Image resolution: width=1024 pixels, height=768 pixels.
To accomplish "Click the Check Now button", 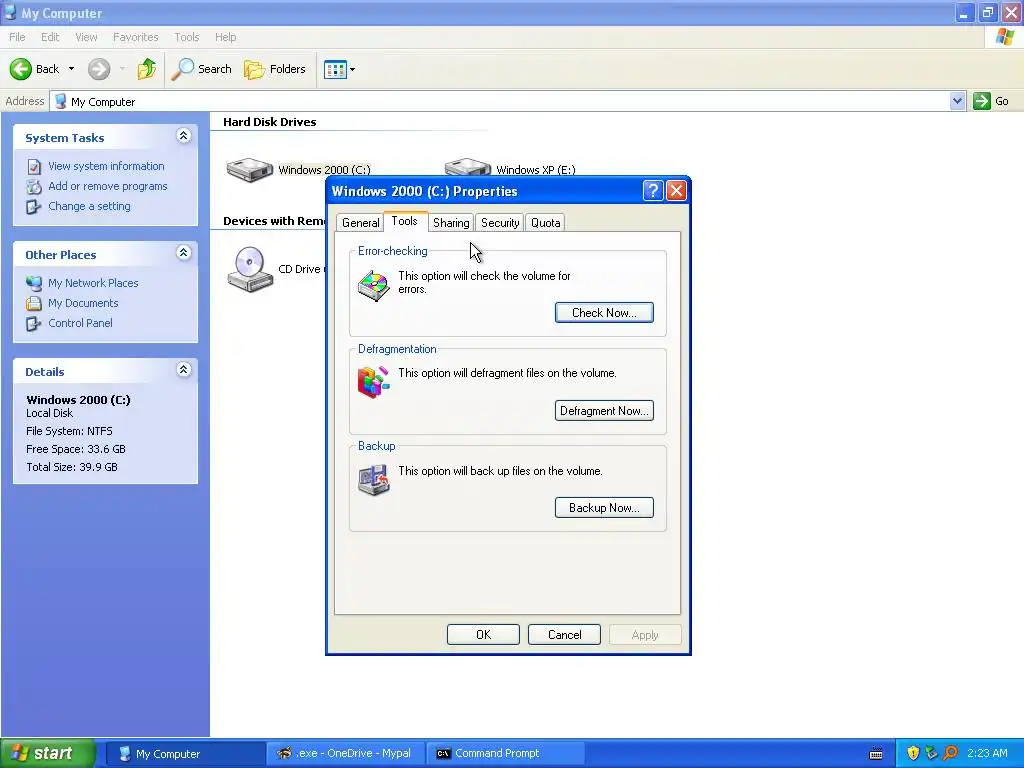I will pyautogui.click(x=604, y=312).
